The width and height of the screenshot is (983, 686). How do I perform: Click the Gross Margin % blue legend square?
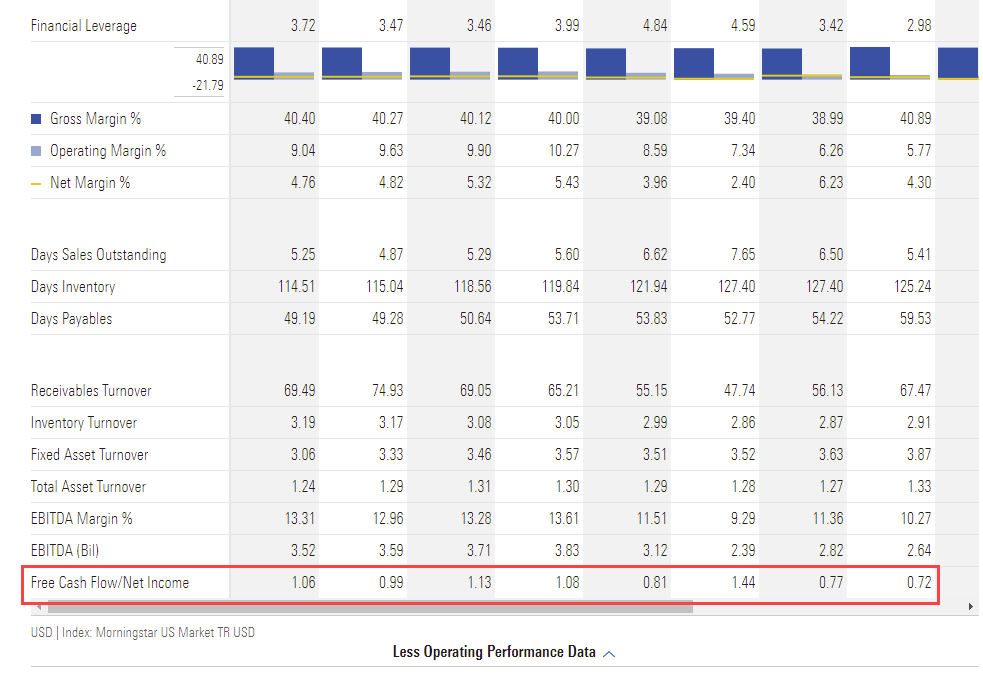tap(36, 119)
